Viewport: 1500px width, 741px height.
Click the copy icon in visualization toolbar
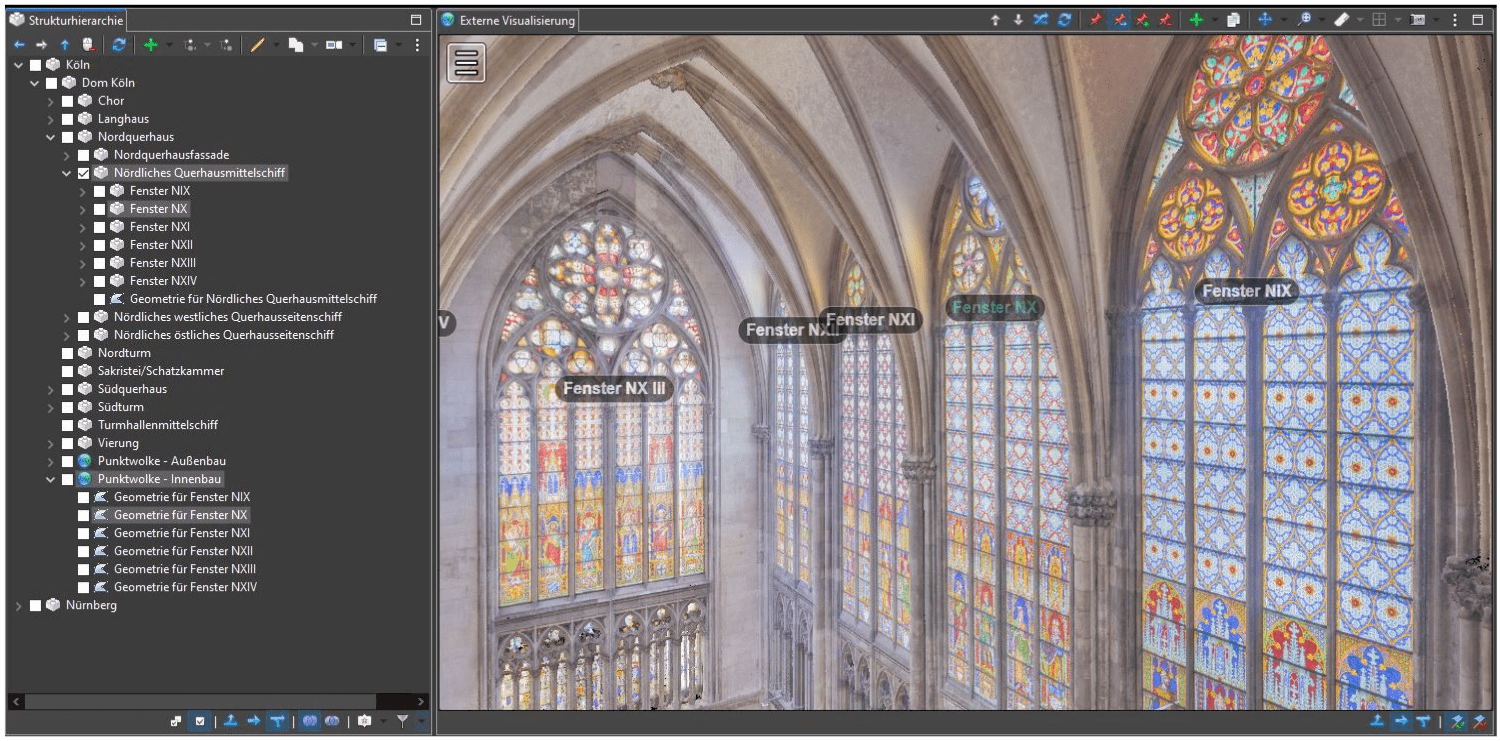(1234, 20)
